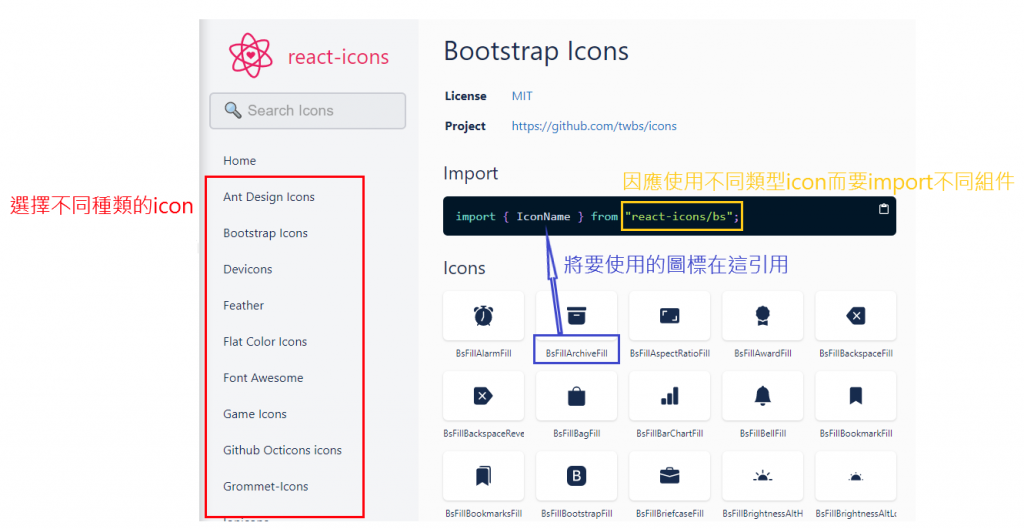Open Flat Color Icons category
The image size is (1024, 529).
coord(264,342)
